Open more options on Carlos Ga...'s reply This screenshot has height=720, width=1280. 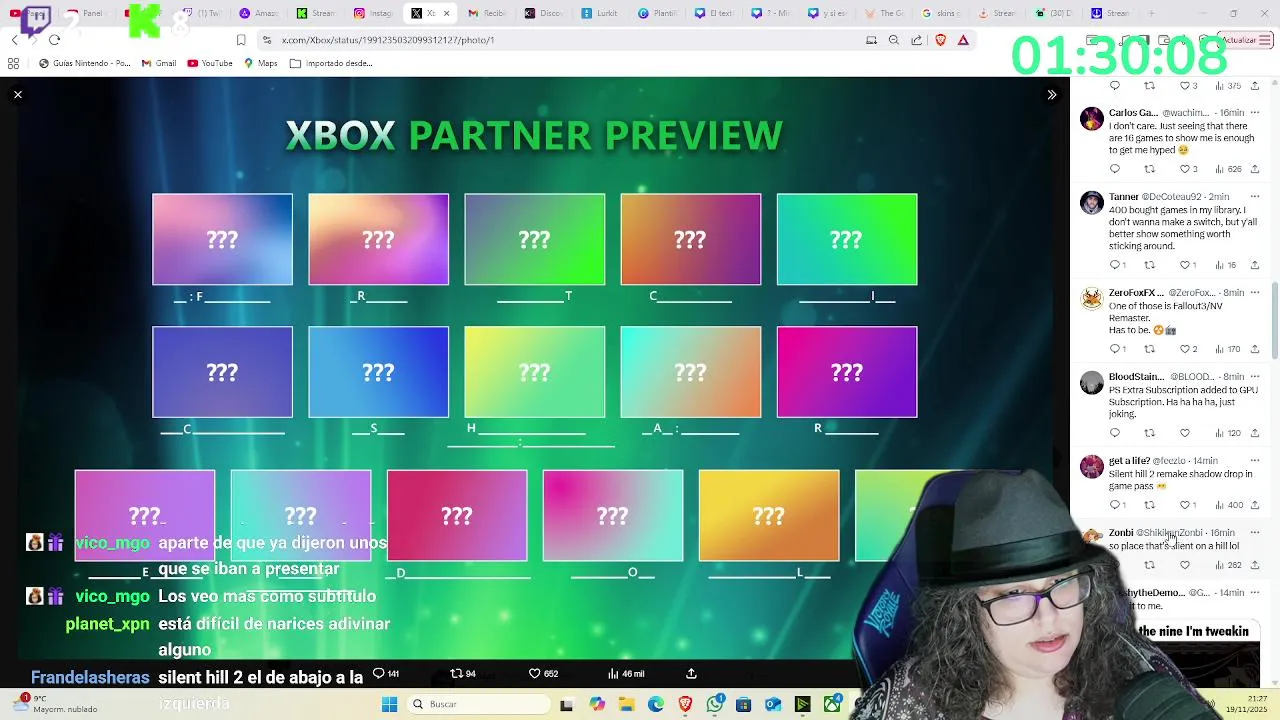[x=1255, y=113]
